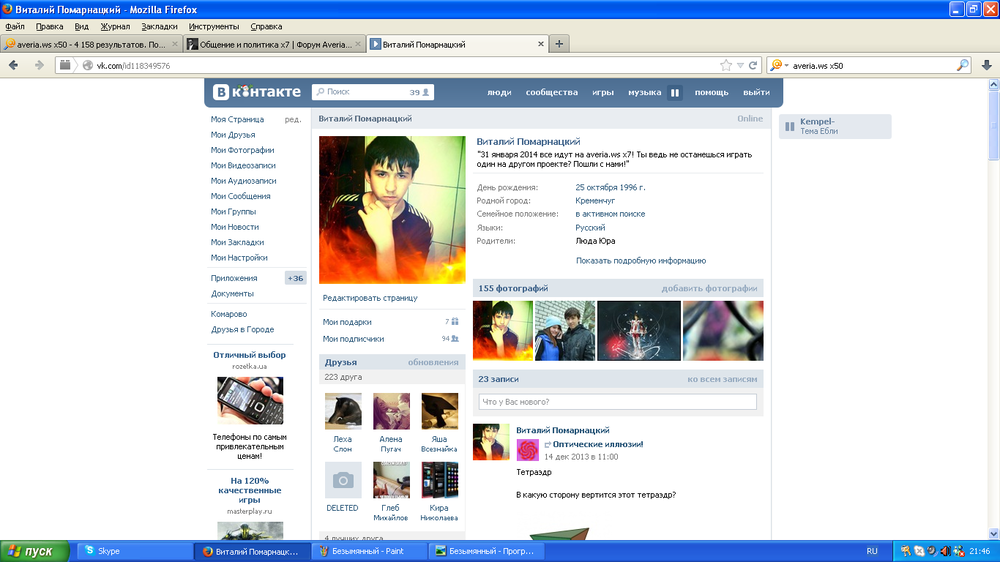1000x562 pixels.
Task: Open музыка in the VK header
Action: click(644, 92)
